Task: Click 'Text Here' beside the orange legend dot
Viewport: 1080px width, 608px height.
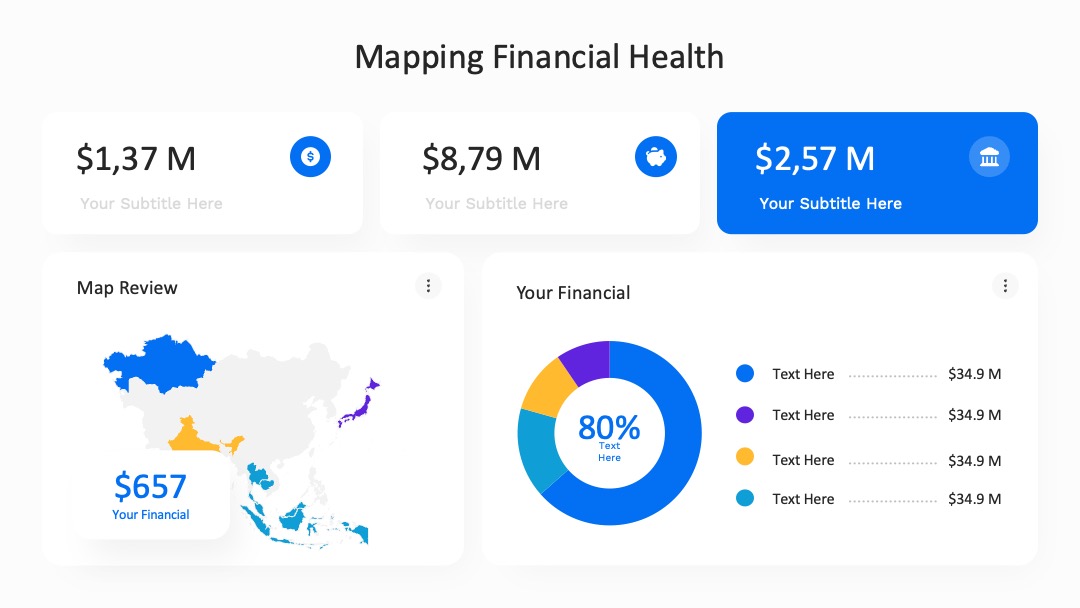Action: 803,460
